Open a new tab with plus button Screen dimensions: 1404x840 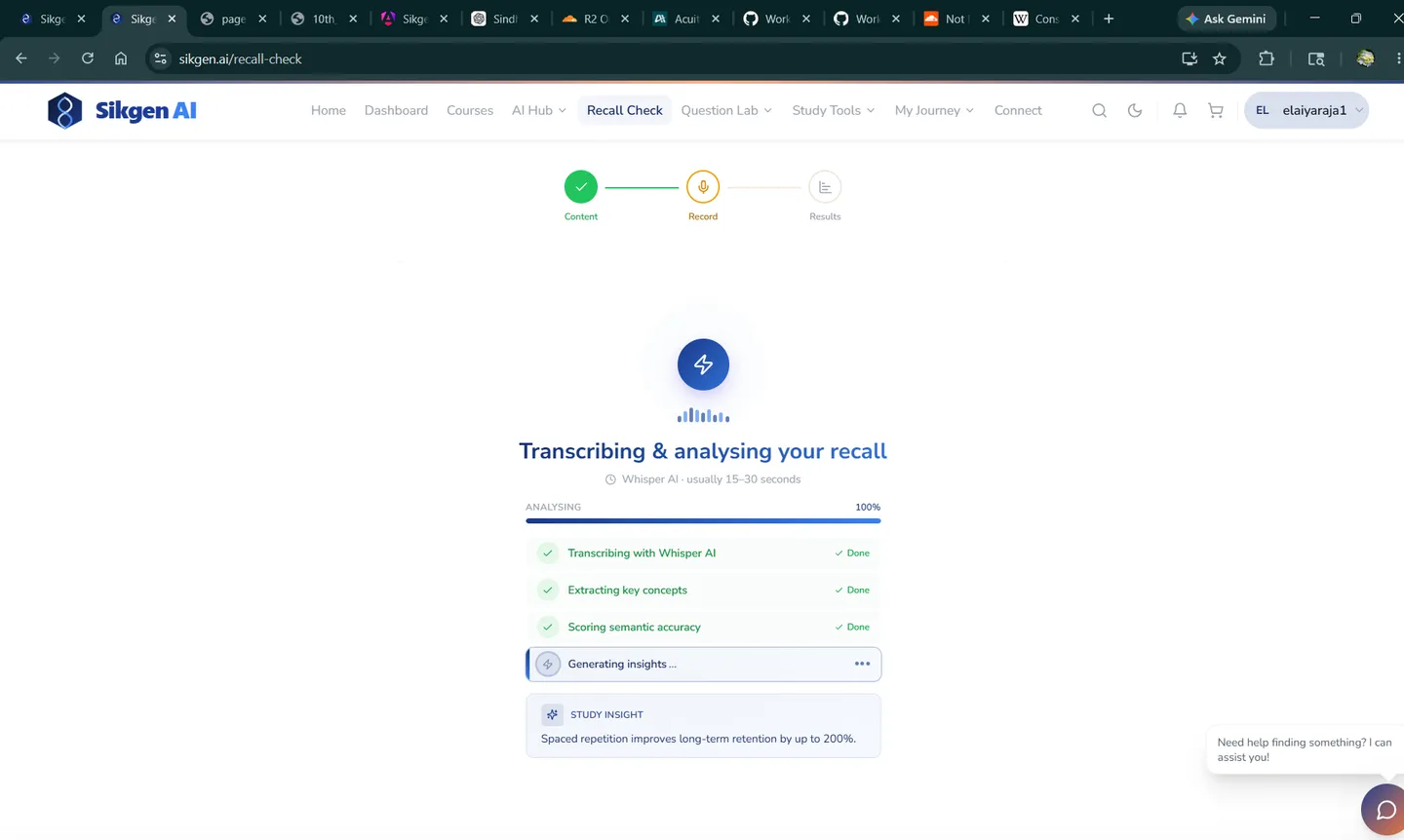point(1109,19)
